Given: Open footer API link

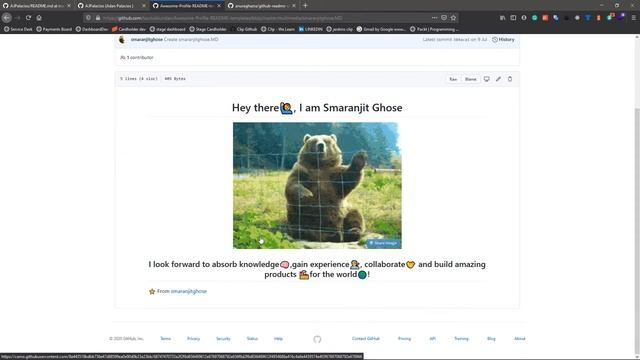Looking at the screenshot, I should click(x=433, y=339).
